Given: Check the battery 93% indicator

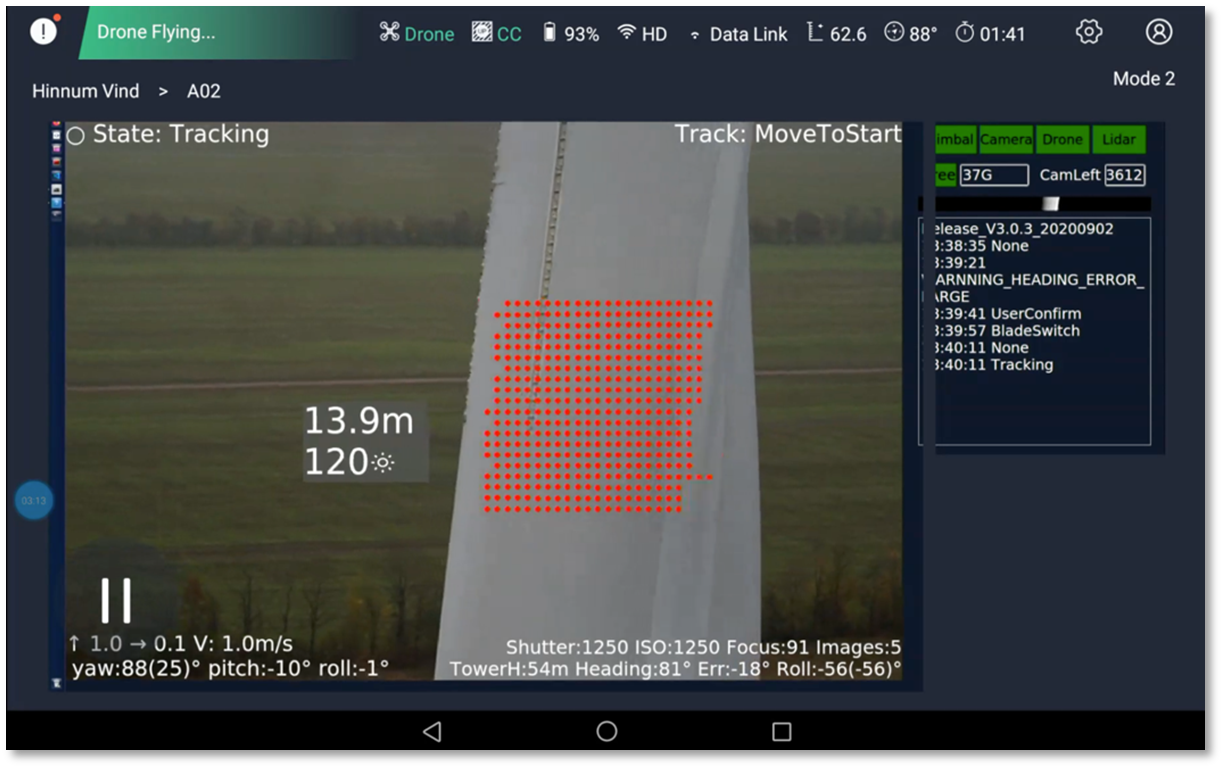Looking at the screenshot, I should (x=570, y=33).
